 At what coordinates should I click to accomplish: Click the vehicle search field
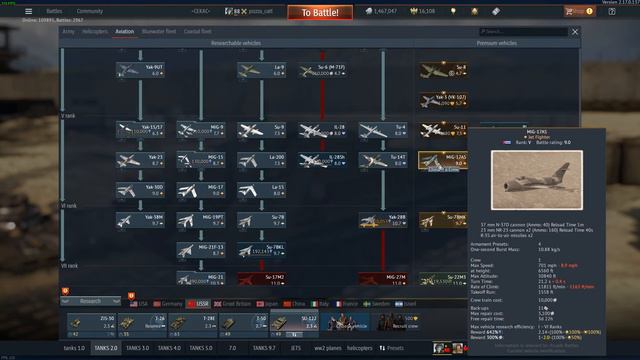point(524,31)
